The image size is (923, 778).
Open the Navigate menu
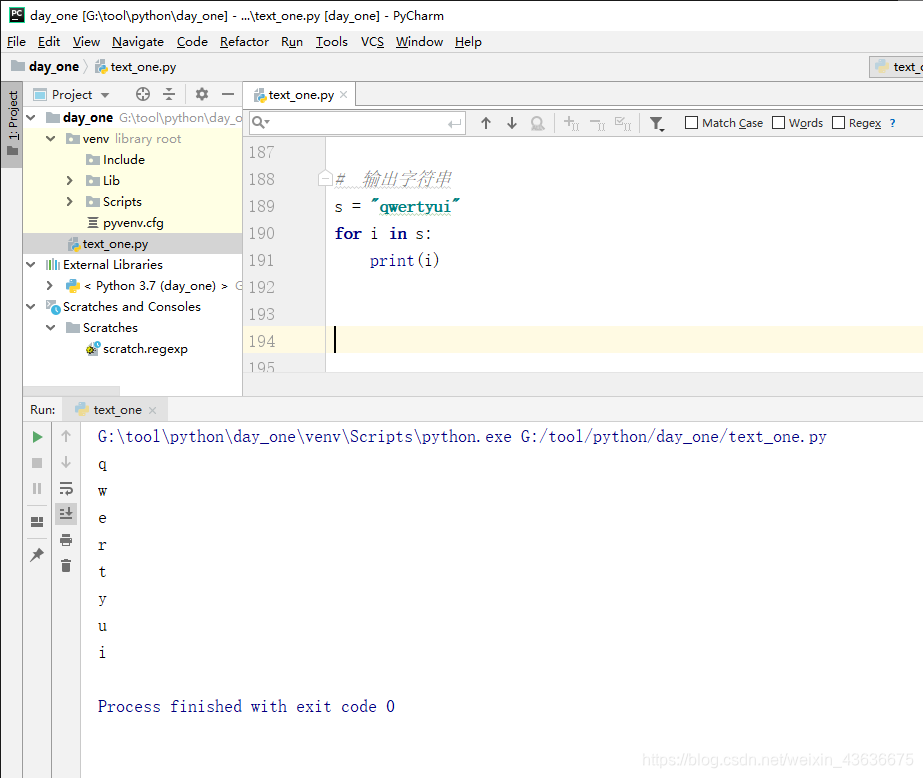[x=138, y=42]
